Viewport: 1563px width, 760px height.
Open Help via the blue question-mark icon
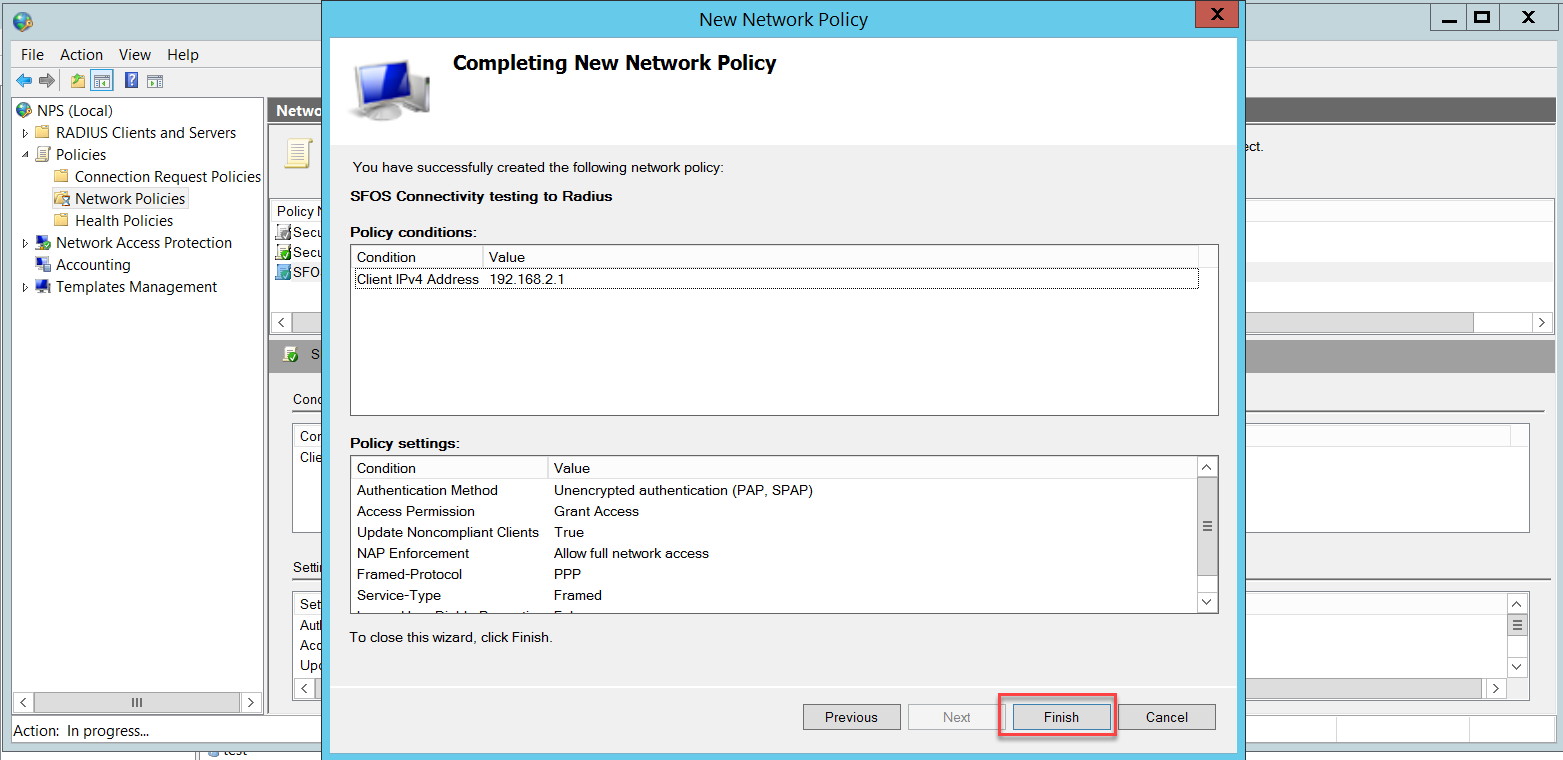(x=131, y=81)
